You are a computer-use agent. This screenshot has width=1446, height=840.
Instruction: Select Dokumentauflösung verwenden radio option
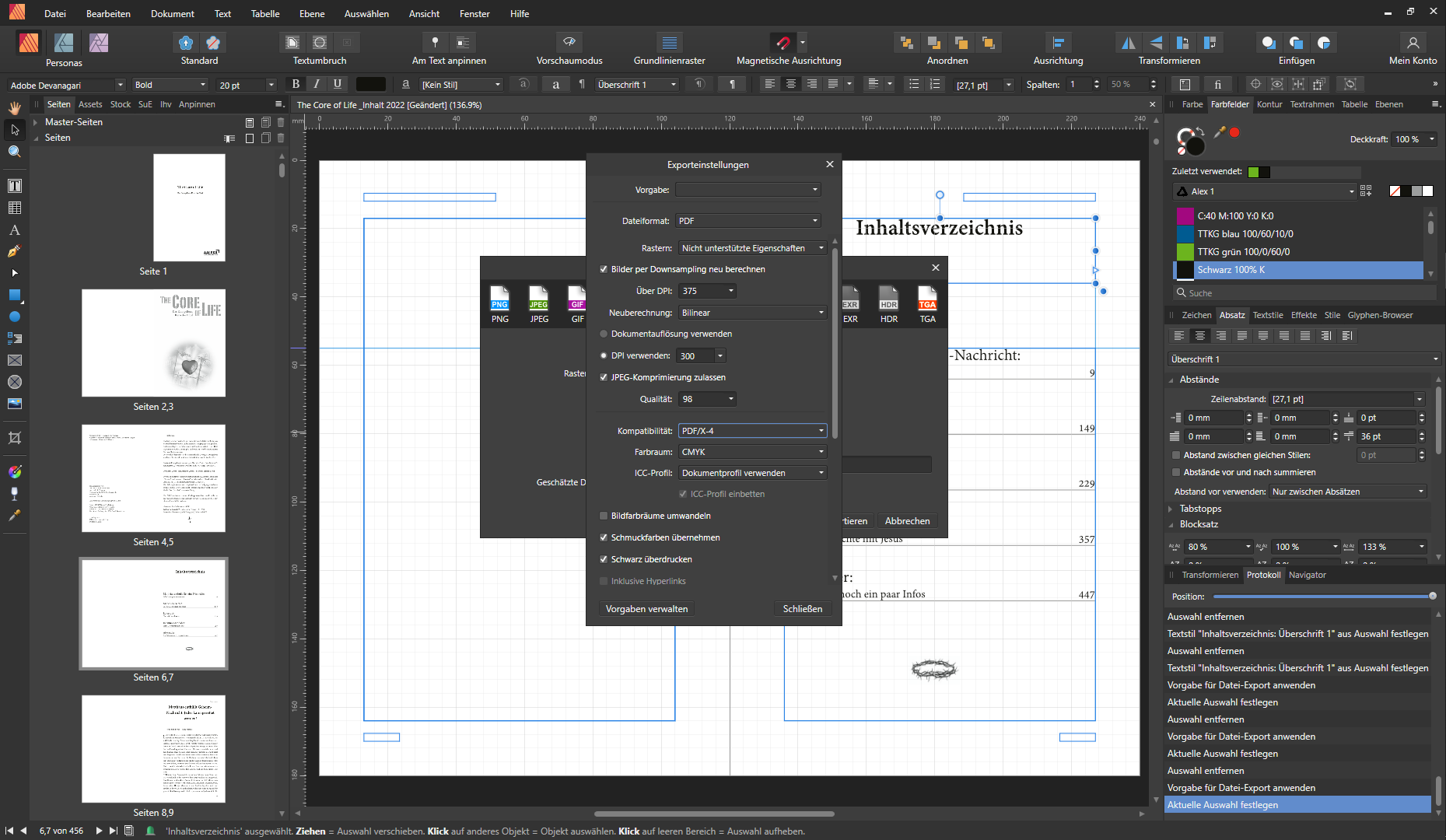(604, 334)
